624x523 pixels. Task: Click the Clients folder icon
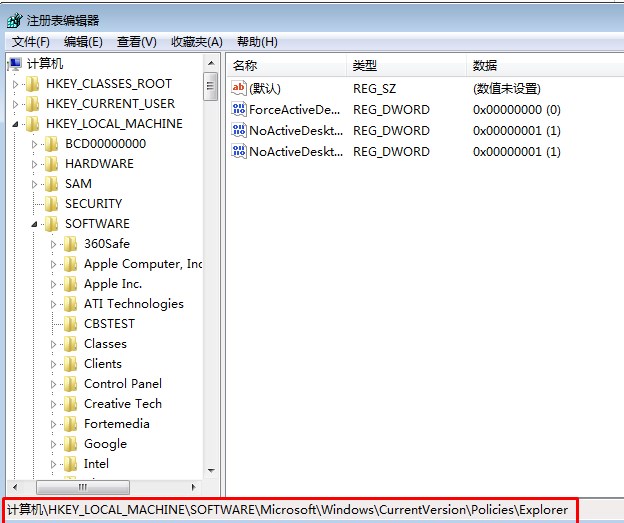point(70,364)
